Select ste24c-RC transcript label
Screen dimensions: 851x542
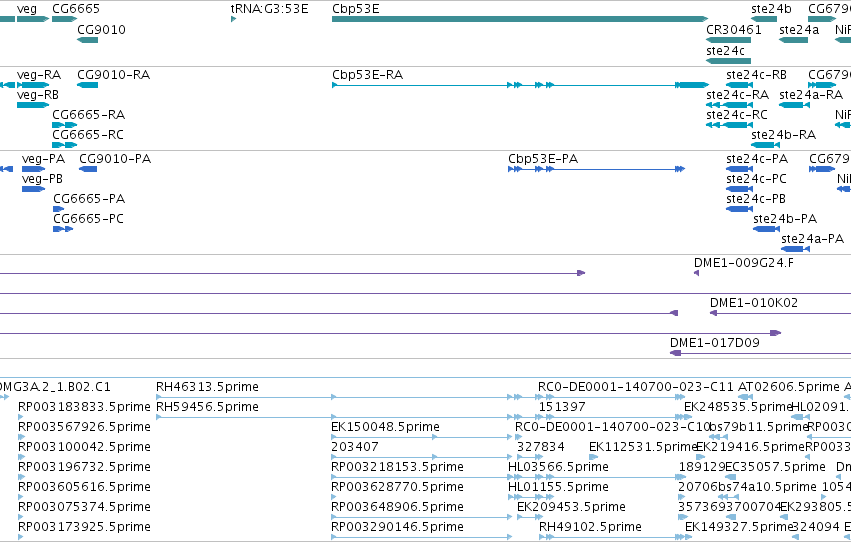pyautogui.click(x=736, y=114)
